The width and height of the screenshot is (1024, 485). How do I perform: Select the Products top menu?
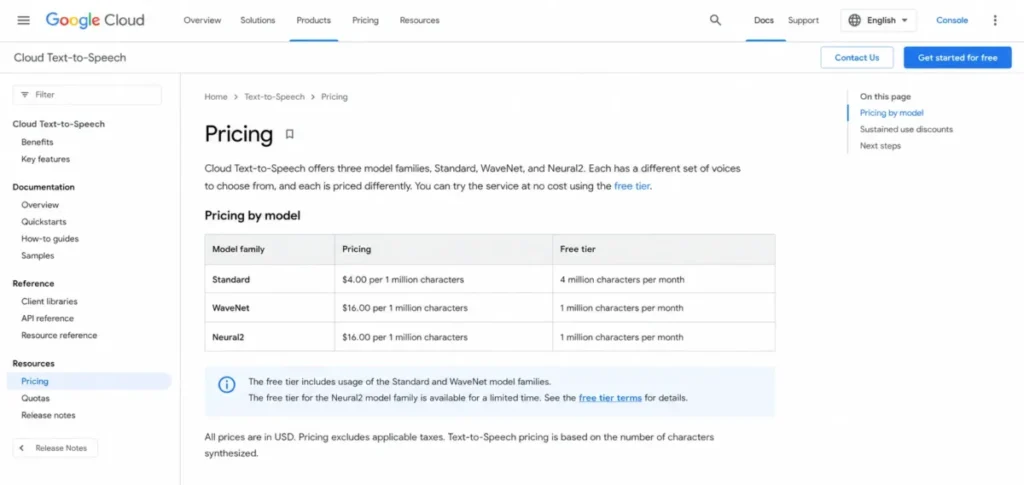point(313,20)
